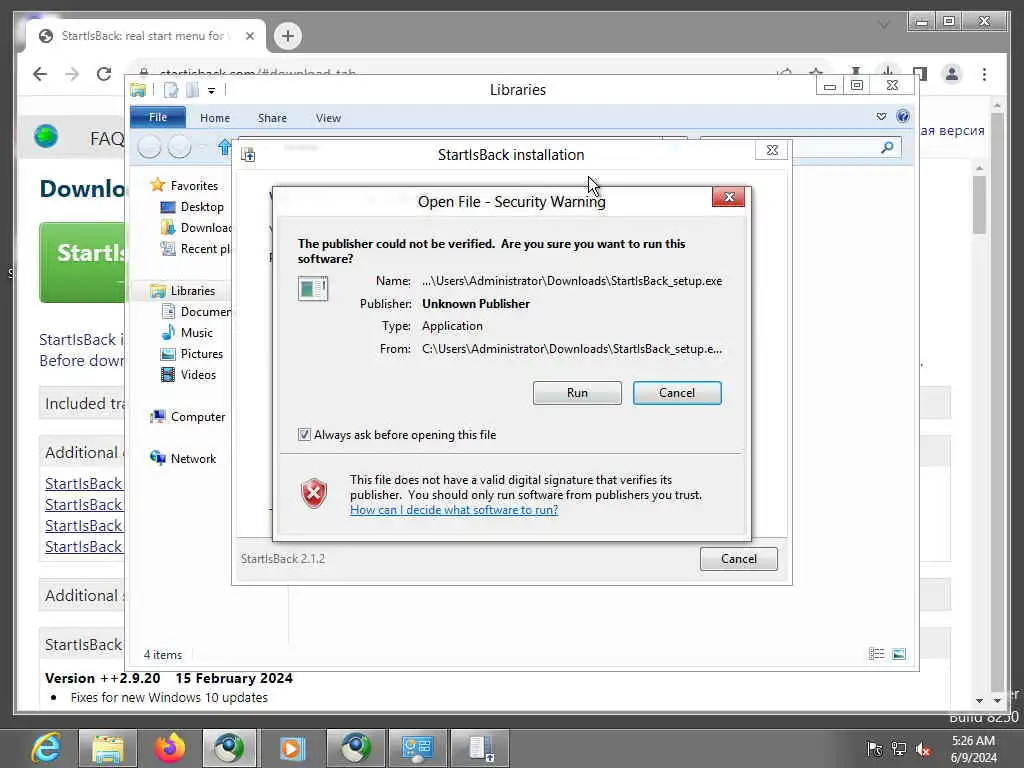Close the StartIsBack browser tab
Screen dimensions: 1024x768
249,36
